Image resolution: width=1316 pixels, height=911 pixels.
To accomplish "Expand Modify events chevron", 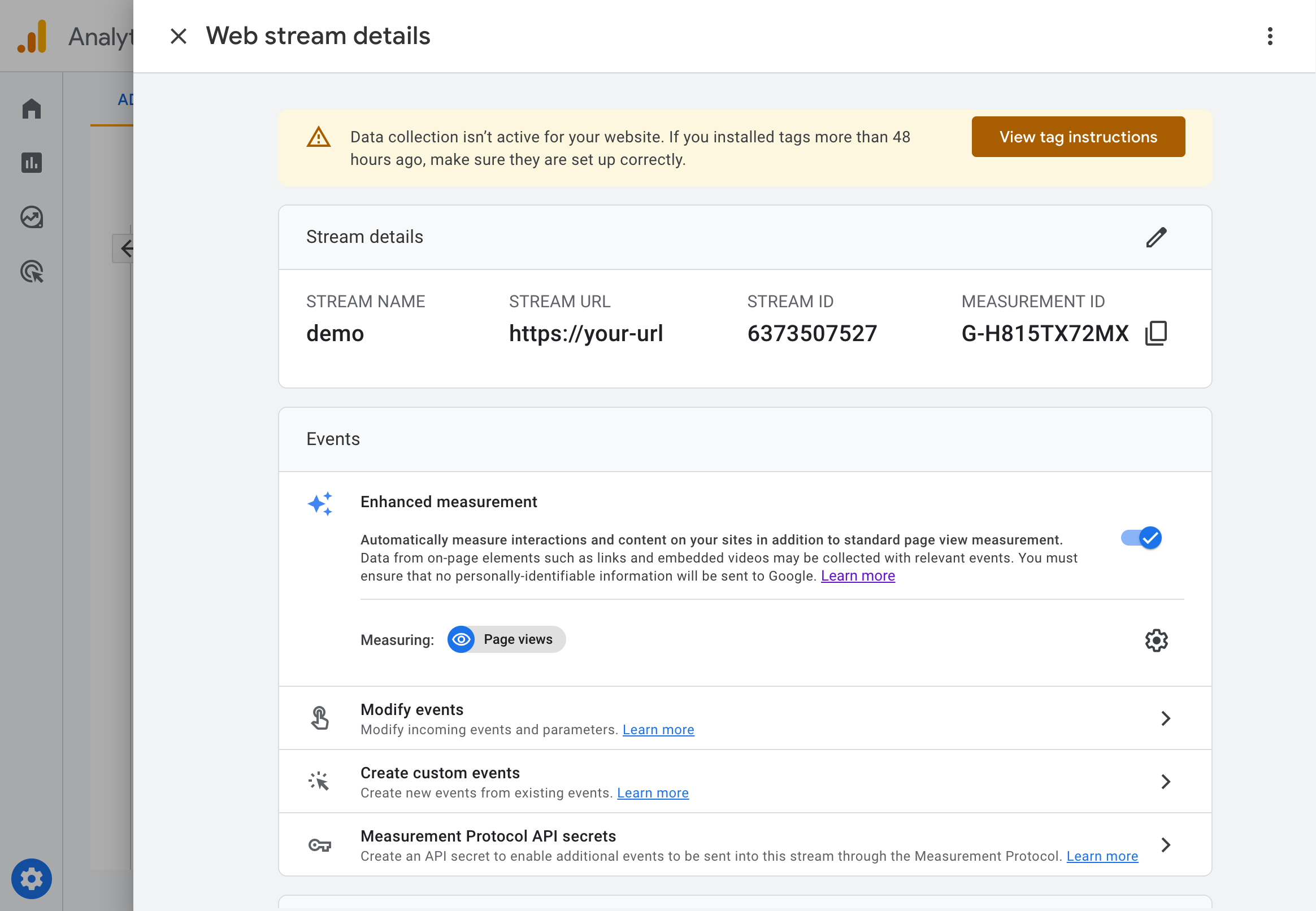I will point(1165,718).
